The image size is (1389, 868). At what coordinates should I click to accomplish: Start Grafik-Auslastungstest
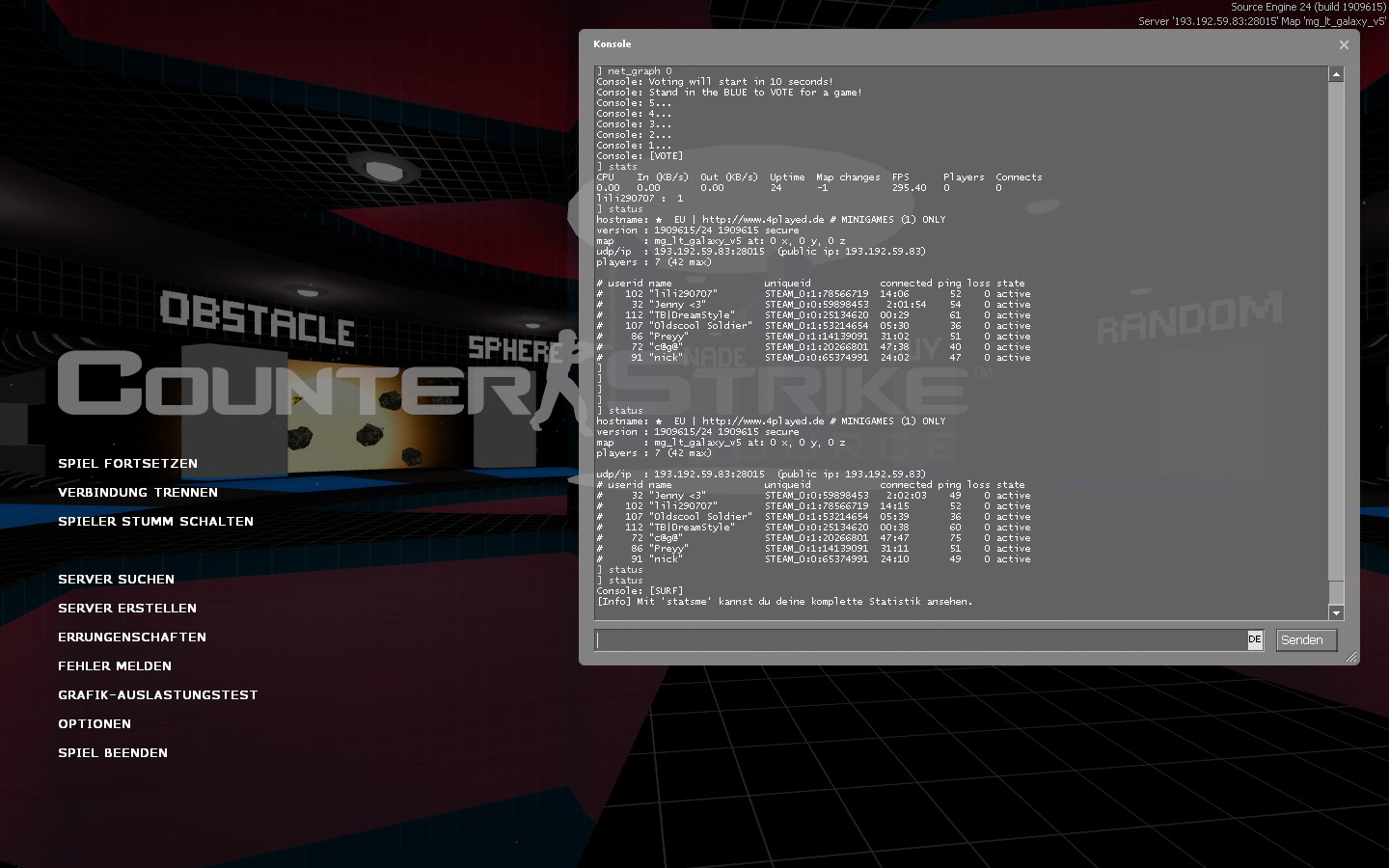[157, 695]
